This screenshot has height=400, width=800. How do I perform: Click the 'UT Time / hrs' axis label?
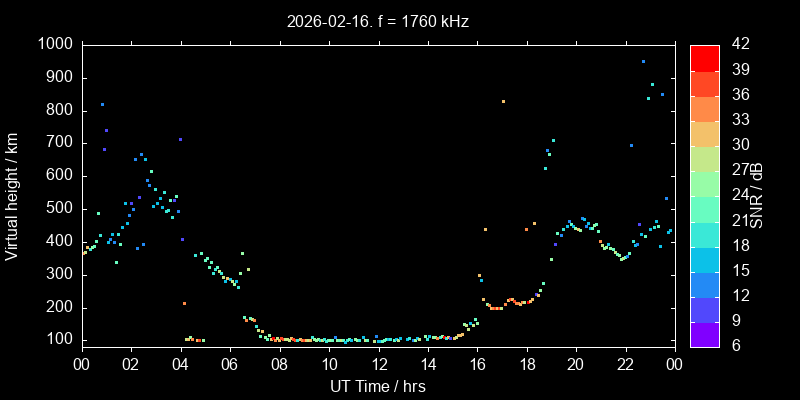(378, 386)
